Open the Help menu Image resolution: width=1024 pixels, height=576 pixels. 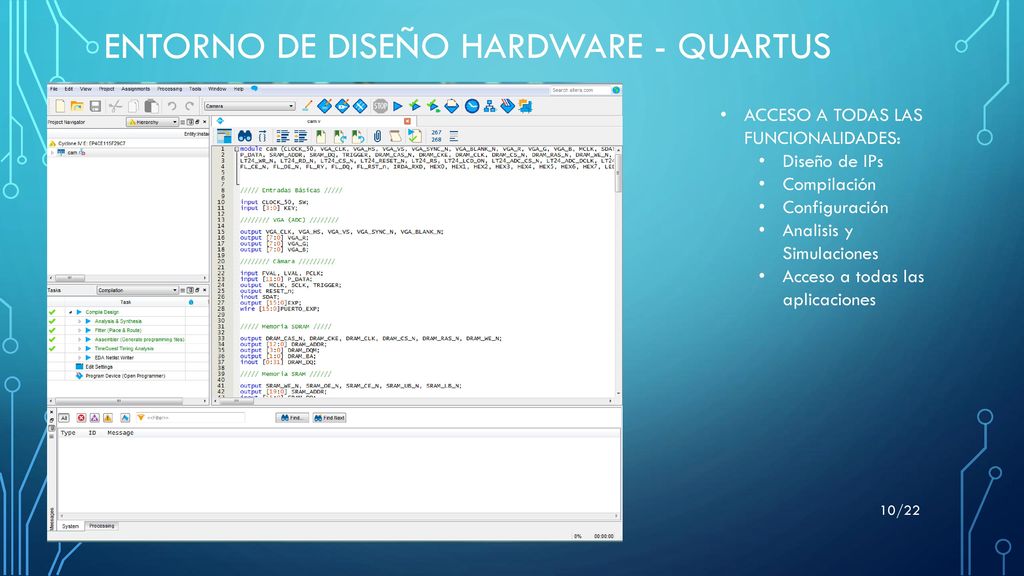(x=239, y=89)
